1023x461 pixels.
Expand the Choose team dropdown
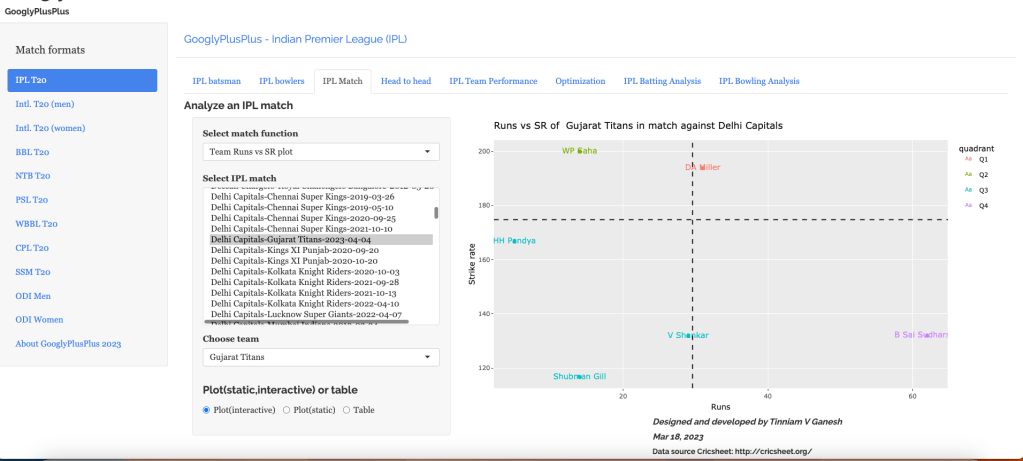320,357
